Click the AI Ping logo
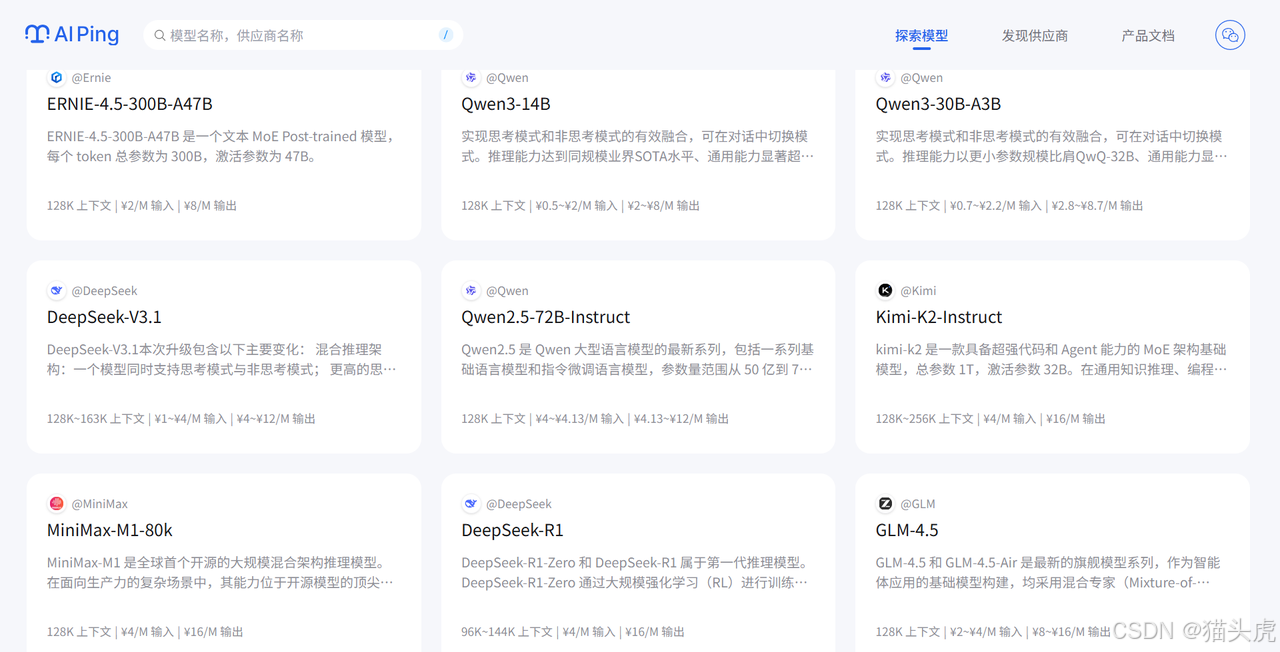The image size is (1280, 652). [x=72, y=35]
